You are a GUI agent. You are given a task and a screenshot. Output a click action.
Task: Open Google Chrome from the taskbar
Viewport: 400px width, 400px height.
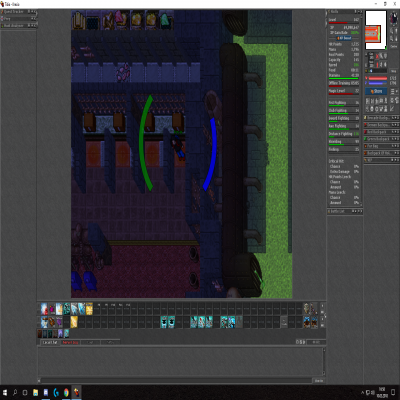66,392
